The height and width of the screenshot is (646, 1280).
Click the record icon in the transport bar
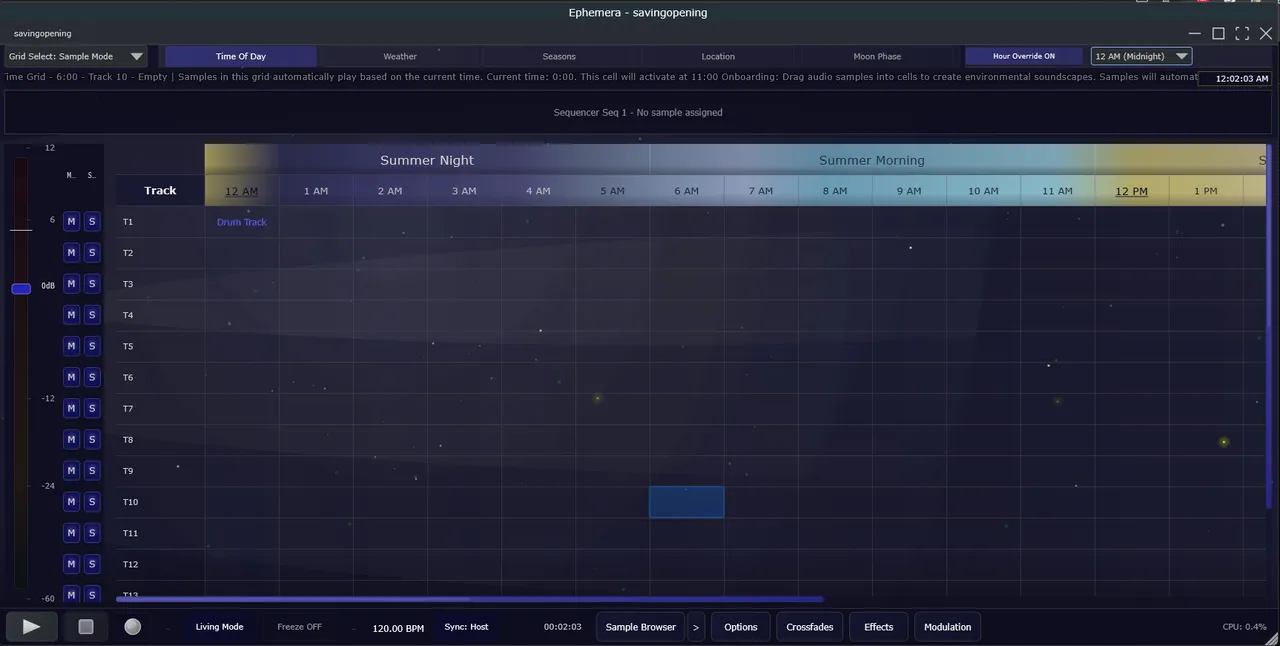tap(132, 627)
